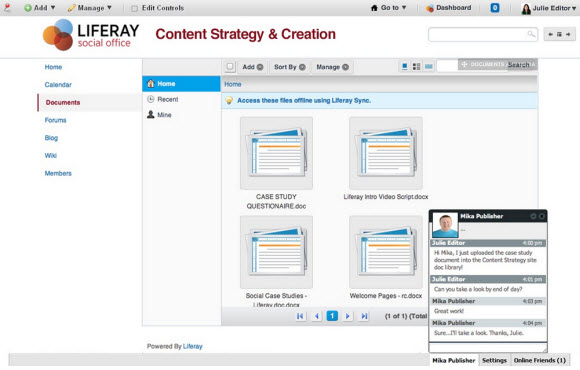Screen dimensions: 580x370
Task: Go to first page of documents
Action: coord(300,316)
